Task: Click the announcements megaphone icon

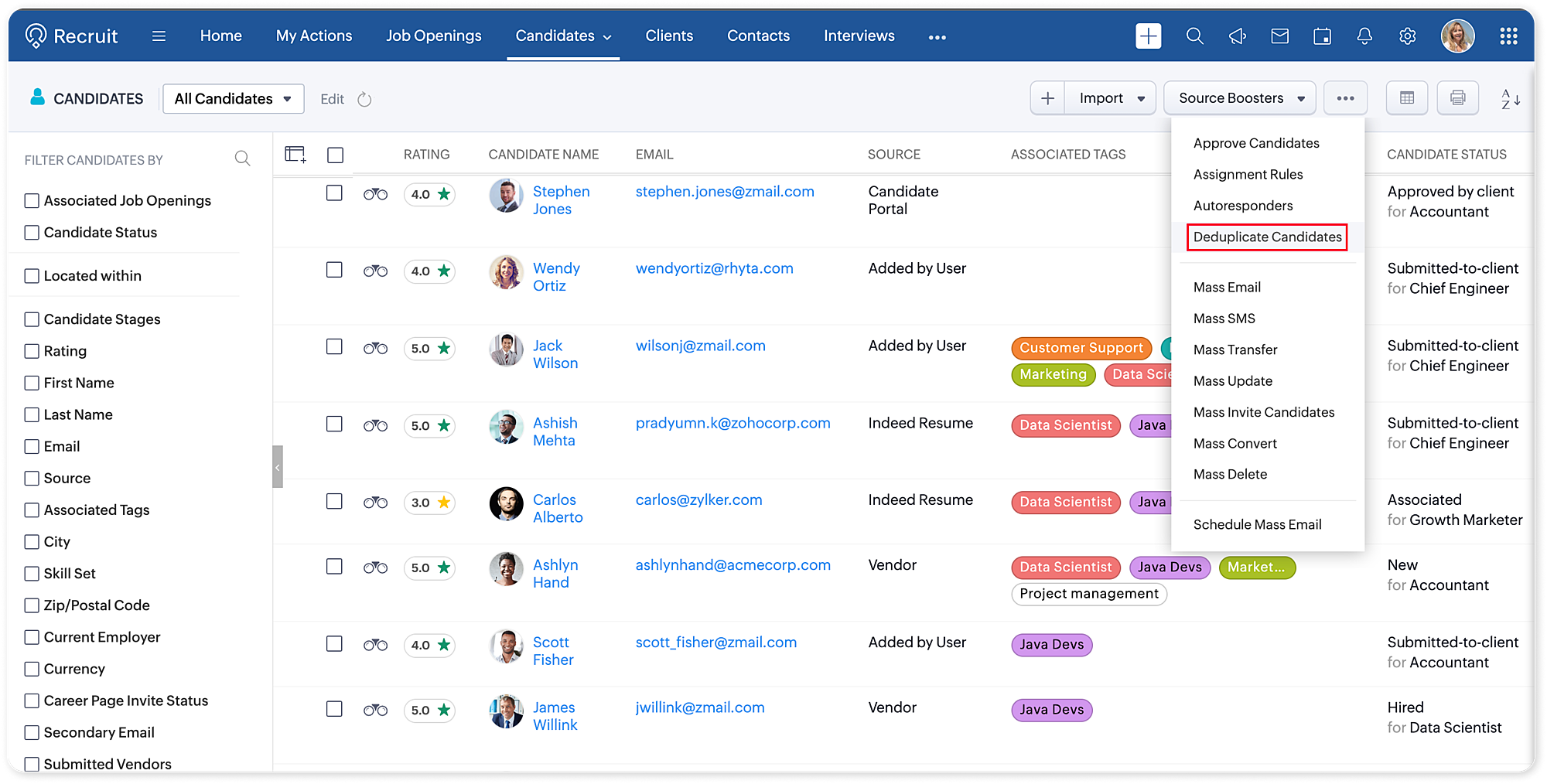Action: click(1238, 36)
